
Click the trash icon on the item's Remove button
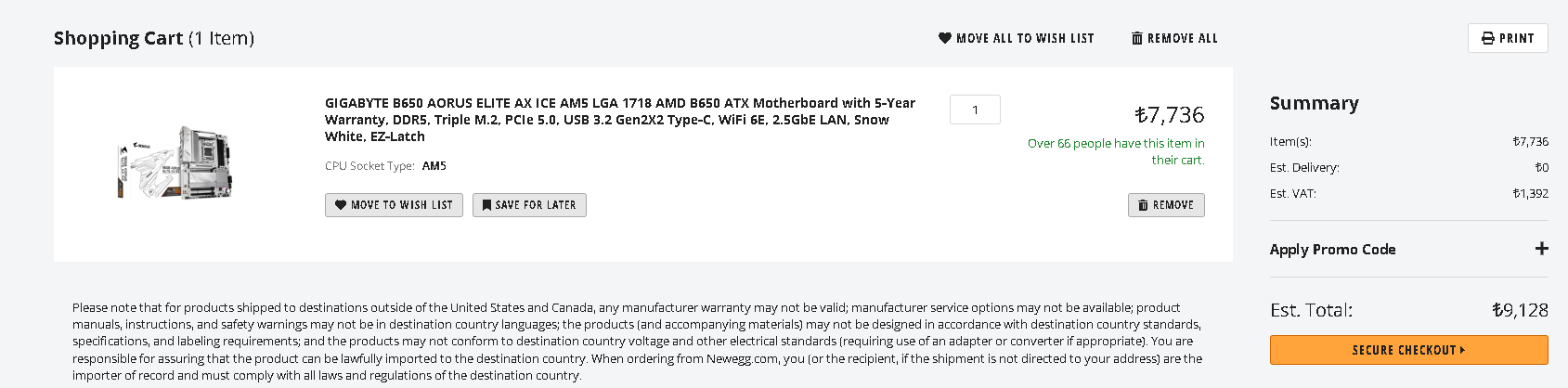(x=1143, y=205)
